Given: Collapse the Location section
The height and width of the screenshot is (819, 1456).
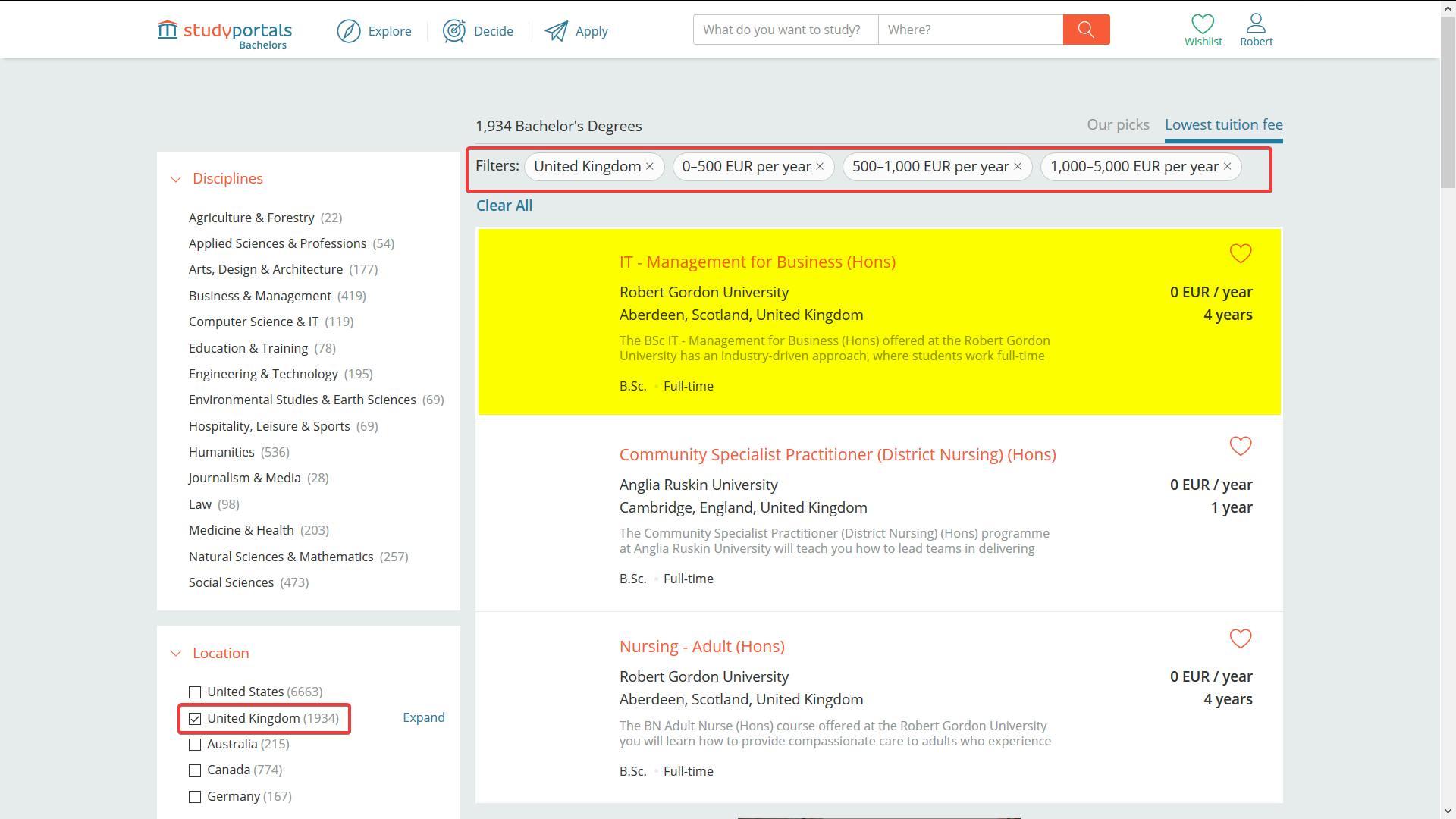Looking at the screenshot, I should pos(176,654).
